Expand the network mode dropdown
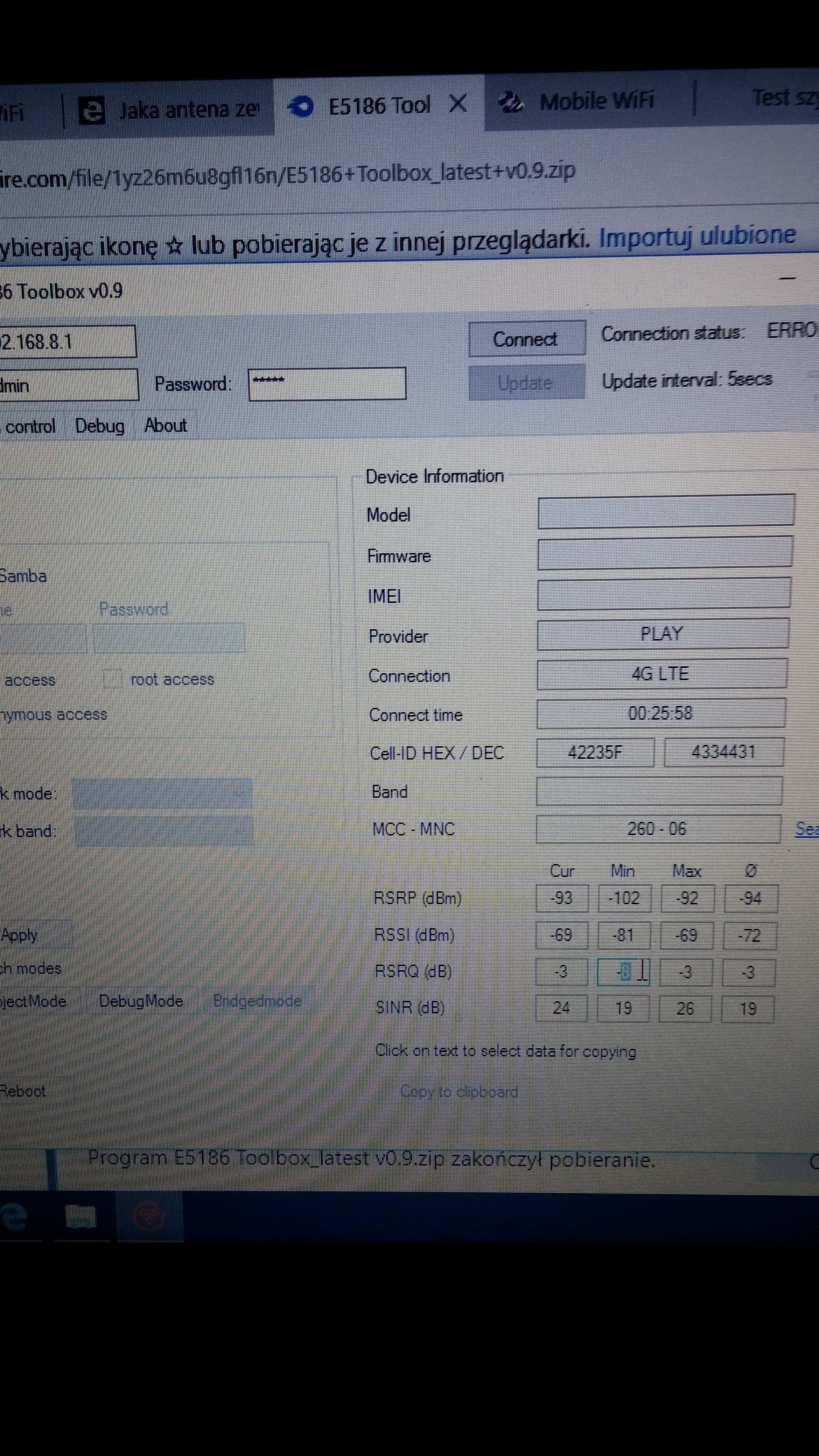The width and height of the screenshot is (819, 1456). [162, 793]
